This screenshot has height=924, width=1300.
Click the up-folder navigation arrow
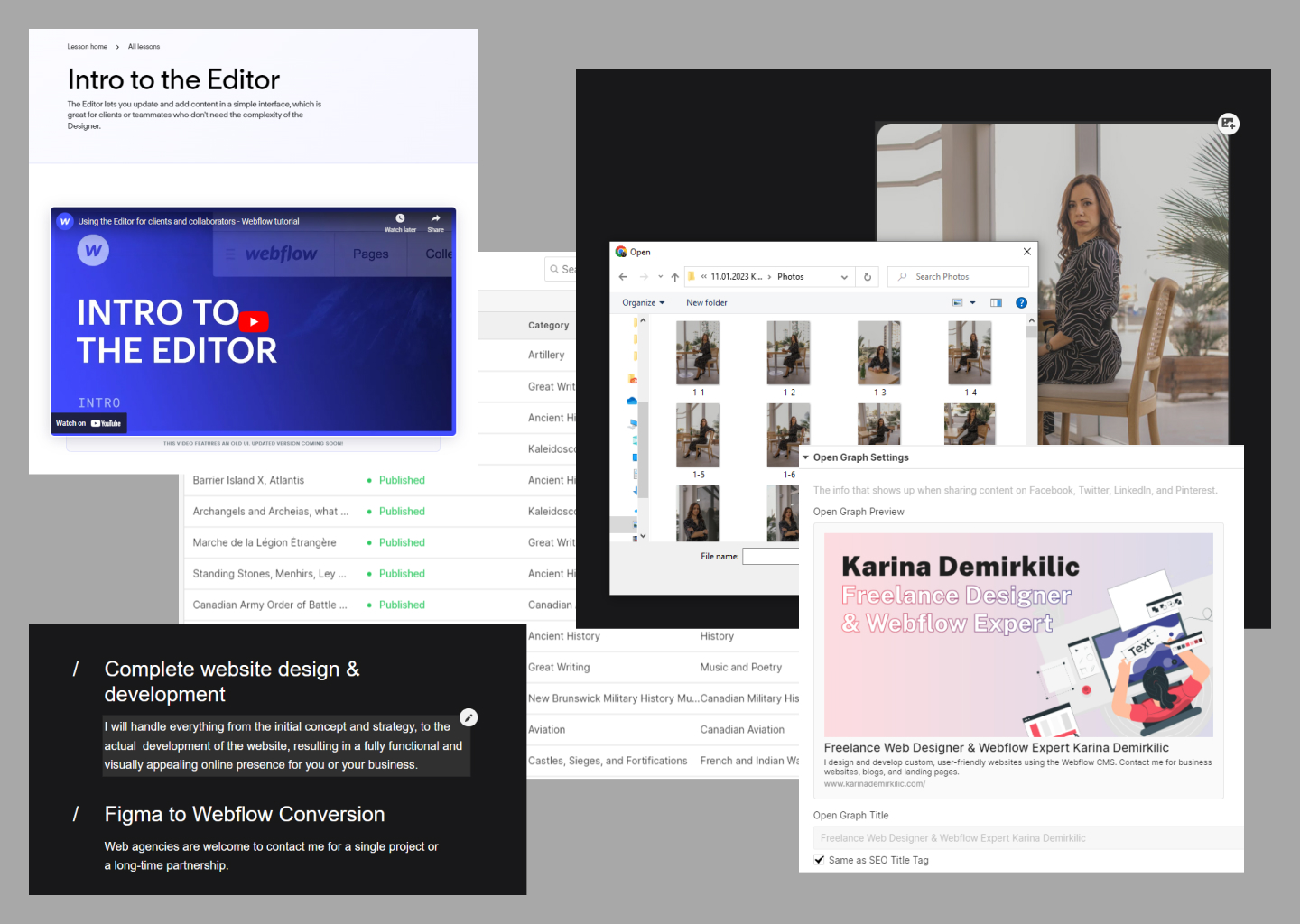coord(674,276)
